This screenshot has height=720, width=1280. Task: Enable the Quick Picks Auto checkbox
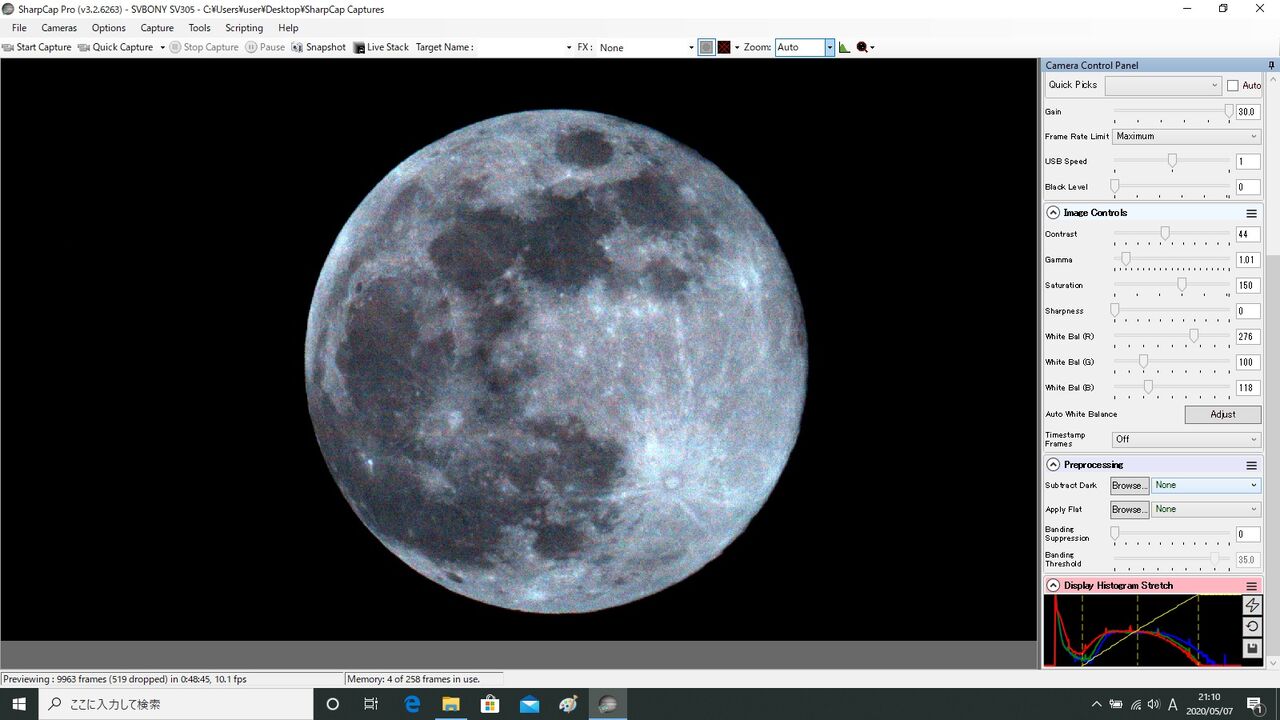click(1233, 86)
